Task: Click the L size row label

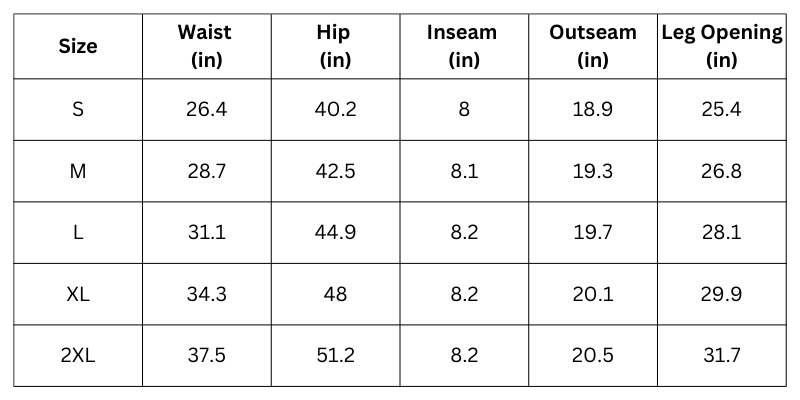Action: pos(78,233)
